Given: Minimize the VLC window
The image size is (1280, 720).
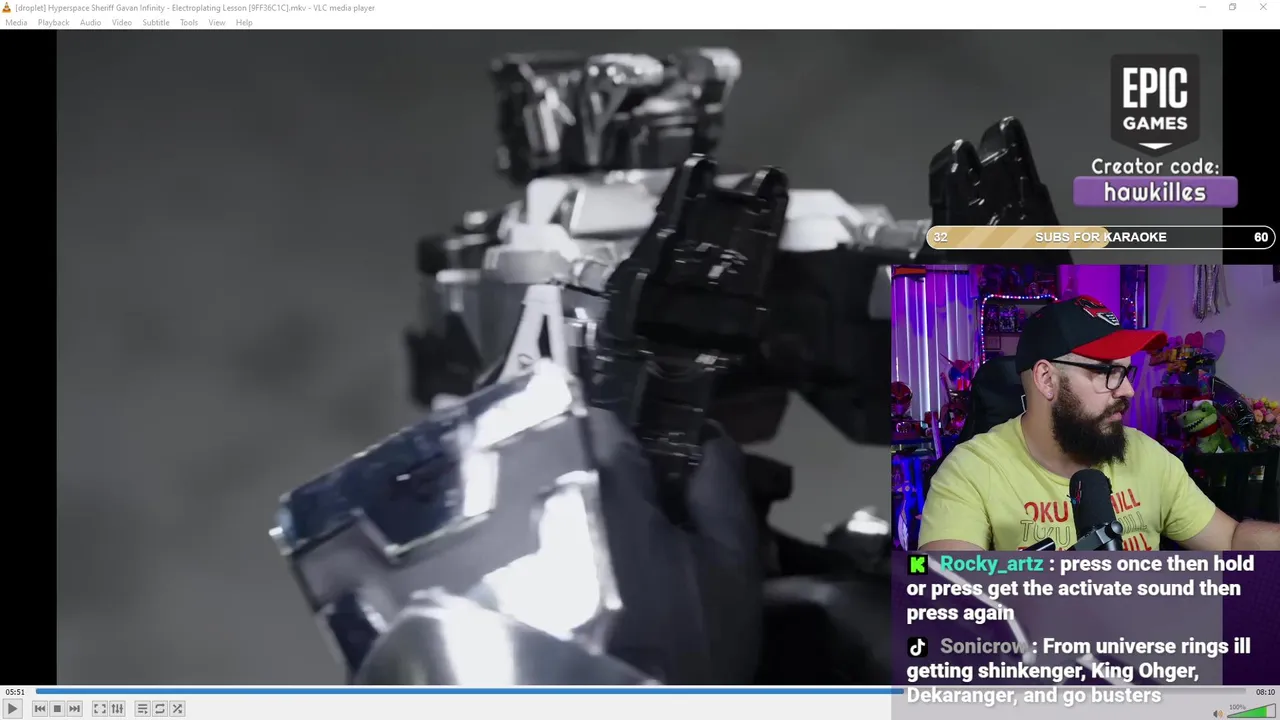Looking at the screenshot, I should pos(1203,8).
